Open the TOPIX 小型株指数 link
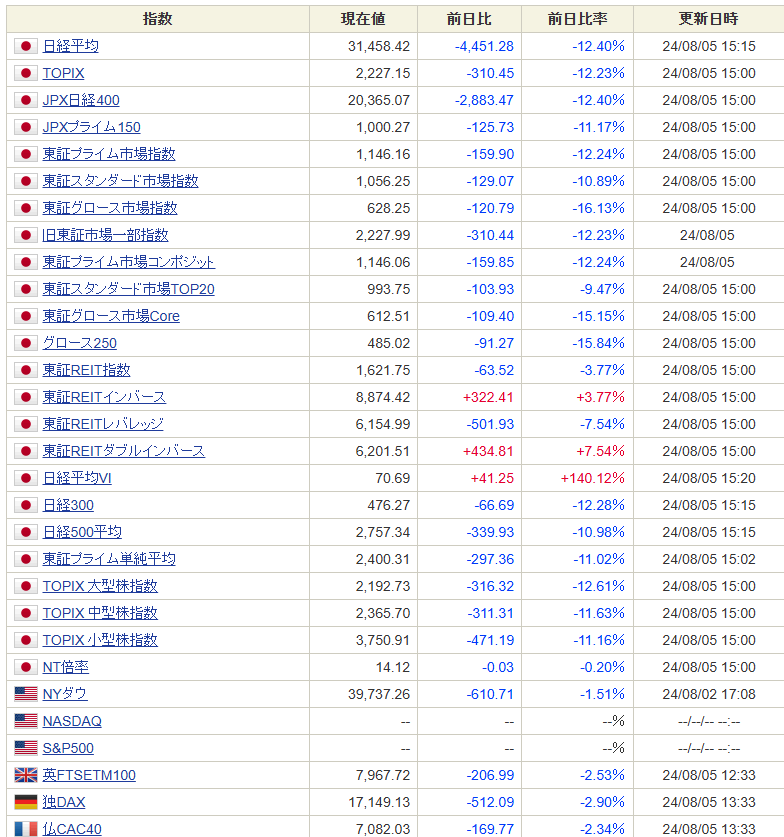This screenshot has width=784, height=837. pyautogui.click(x=100, y=640)
